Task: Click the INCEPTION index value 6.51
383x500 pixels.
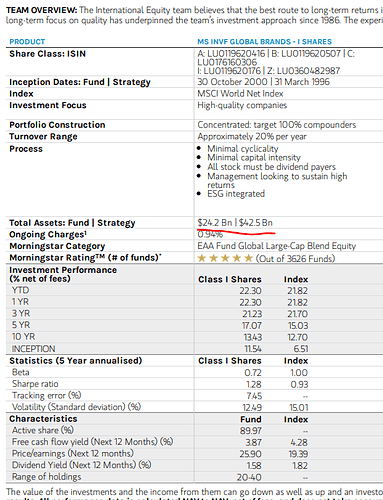Action: pyautogui.click(x=301, y=349)
